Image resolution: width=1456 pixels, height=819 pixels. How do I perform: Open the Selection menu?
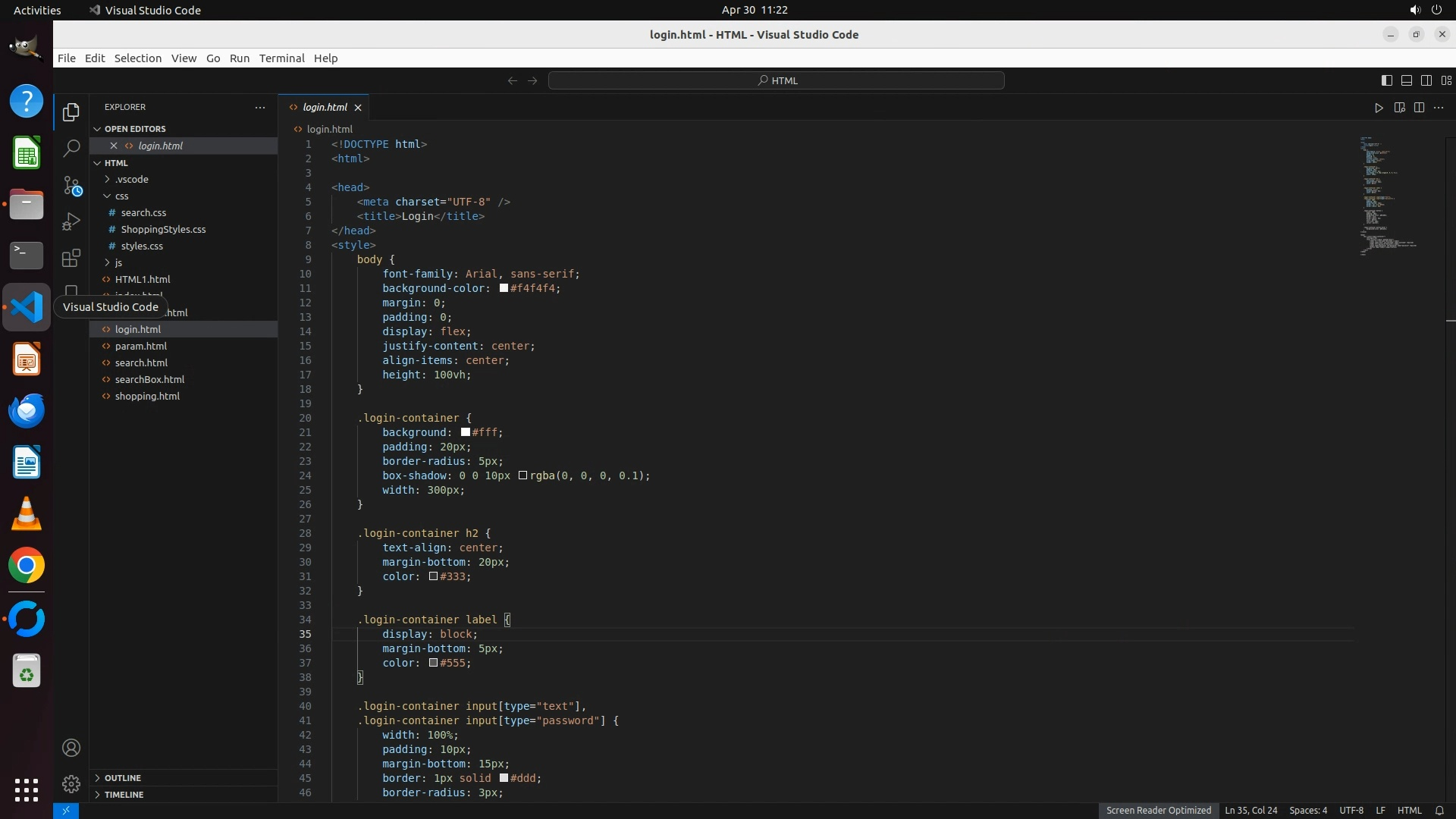pos(137,58)
